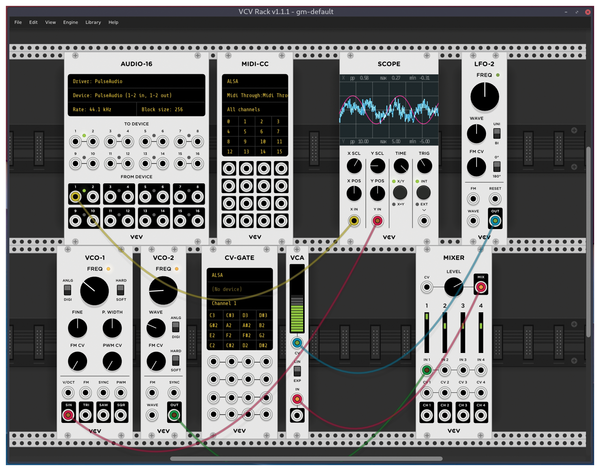600x471 pixels.
Task: Click VCA CV input jack
Action: pos(297,342)
